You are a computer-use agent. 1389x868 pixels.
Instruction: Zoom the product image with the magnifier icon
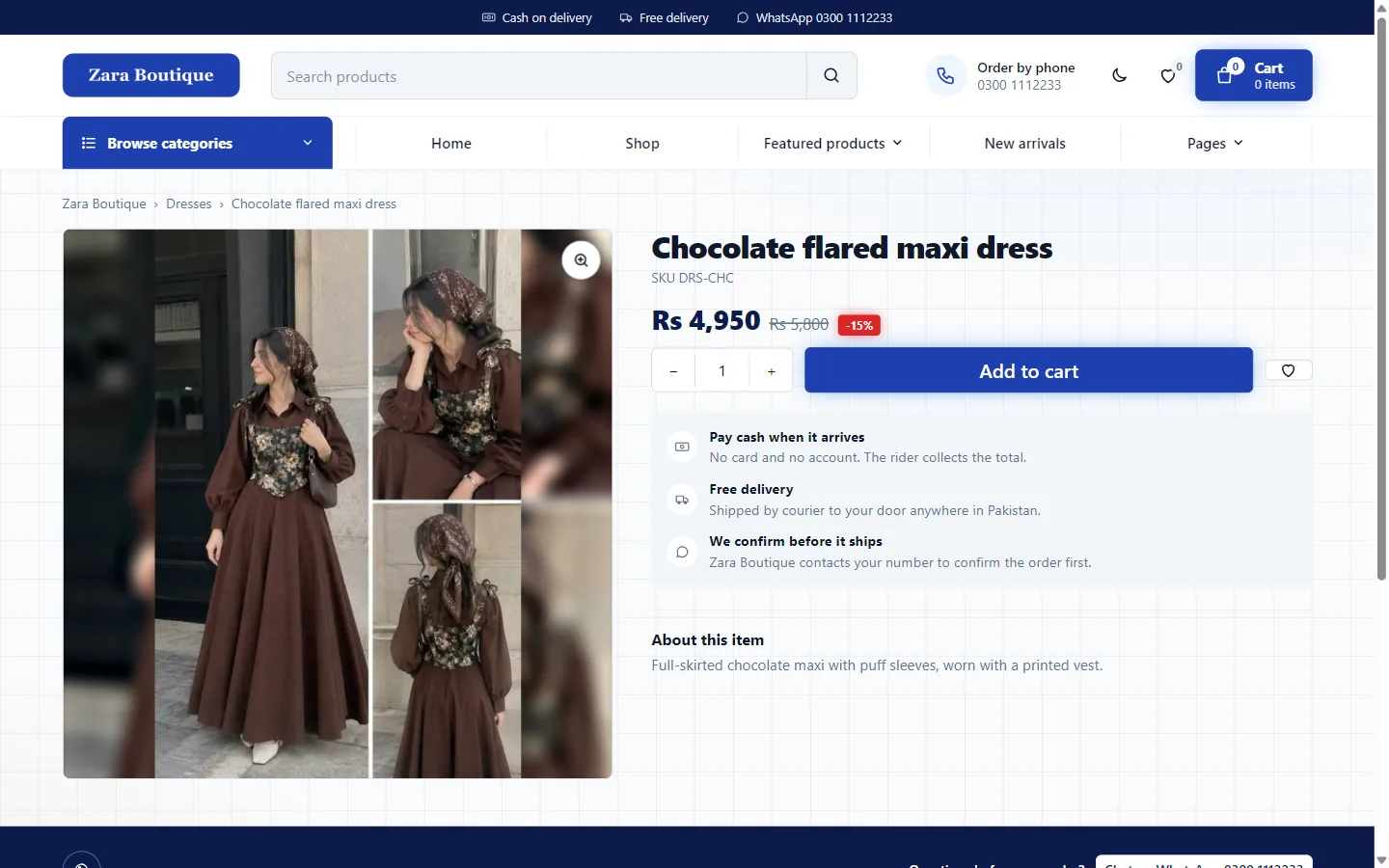click(581, 260)
